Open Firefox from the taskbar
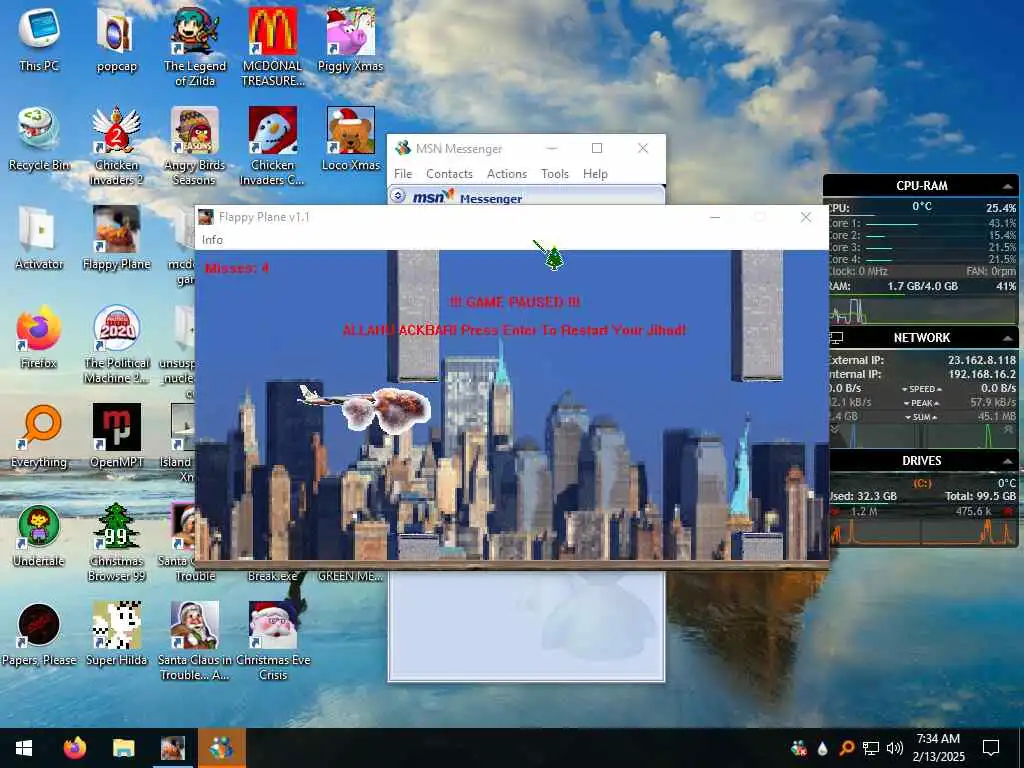The height and width of the screenshot is (768, 1024). click(74, 748)
